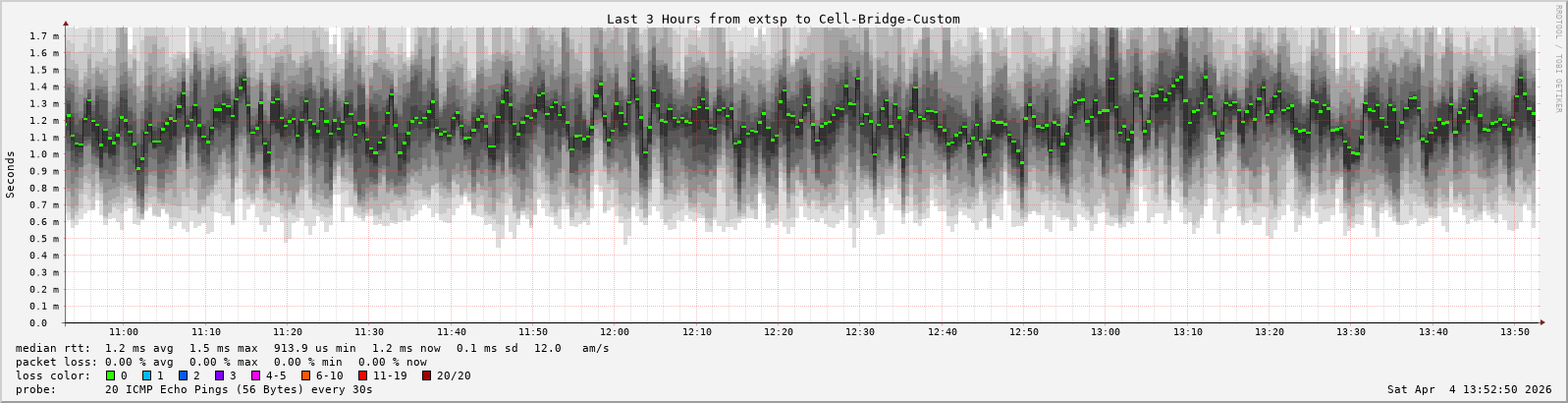
Task: Click the timestamp 'Sat Apr 4 13:52:50 2026'
Action: pyautogui.click(x=1469, y=389)
